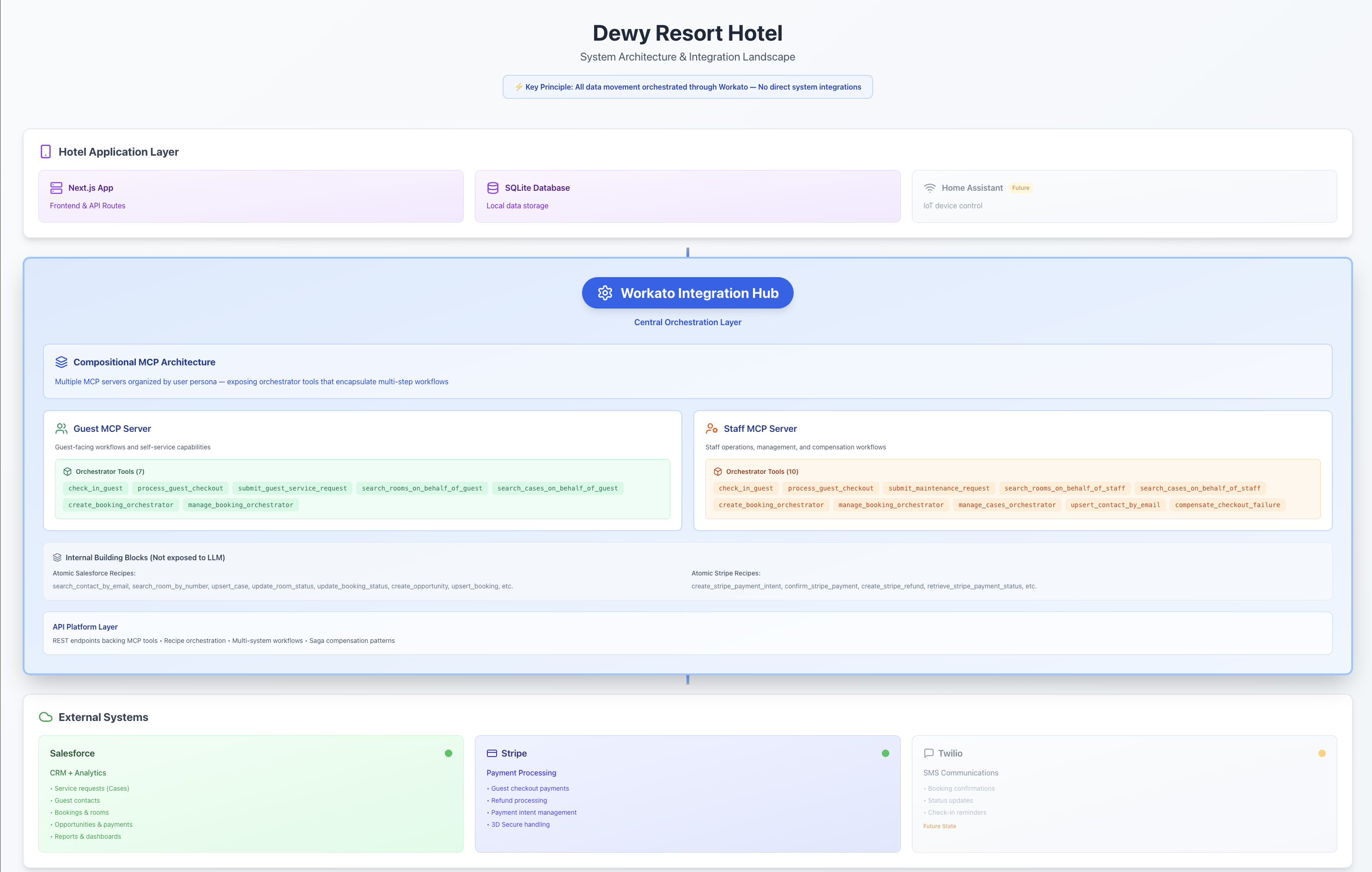Select the manage_cases_orchestrator chip
This screenshot has width=1372, height=872.
1007,505
